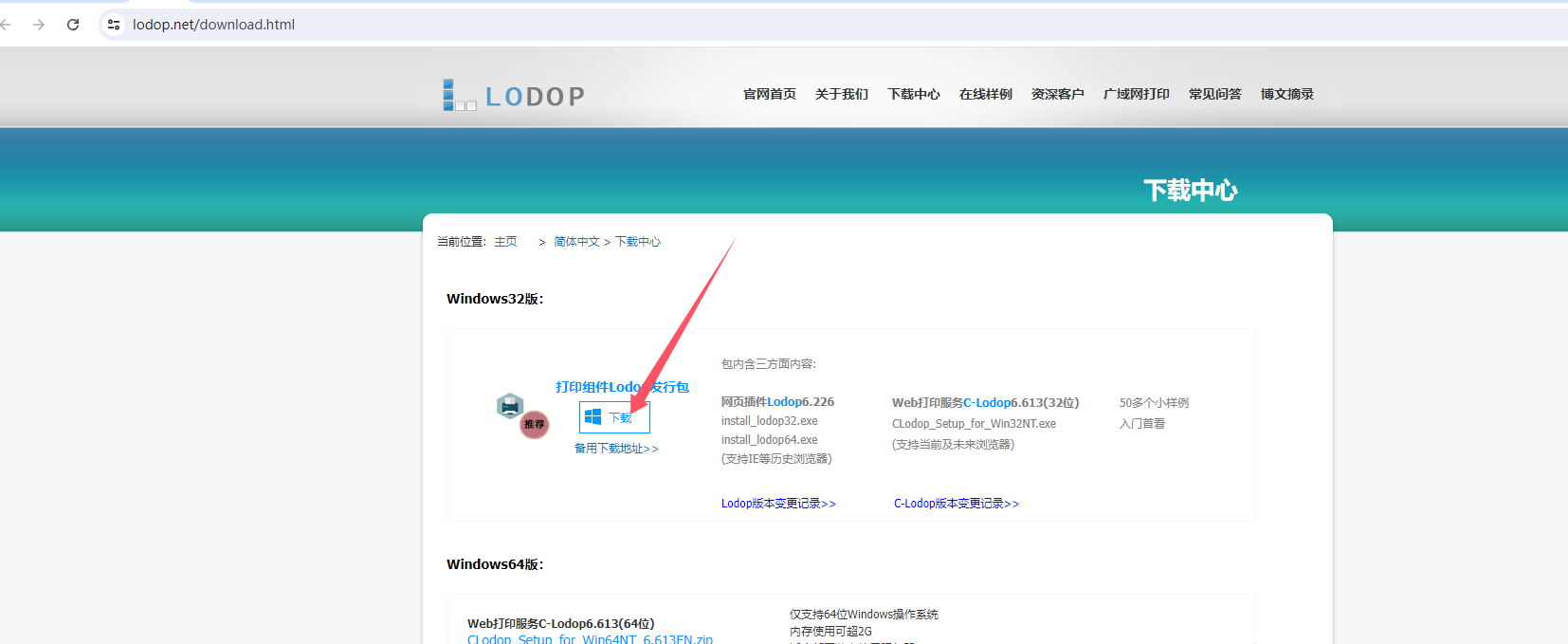Open 博文摘录 in the navigation menu
Viewport: 1568px width, 644px height.
point(1287,94)
